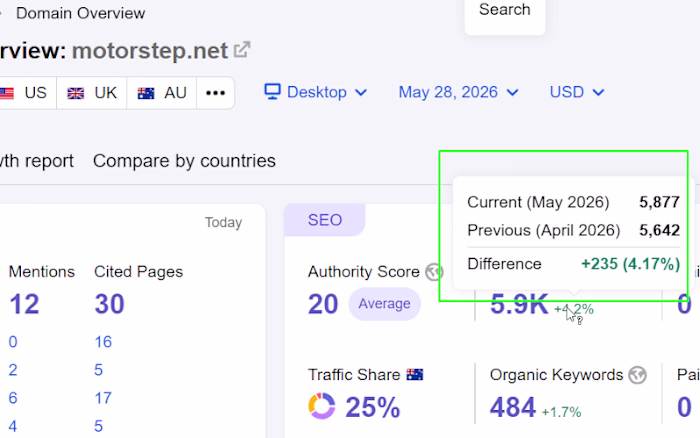Click the Mentions total 12

pyautogui.click(x=24, y=305)
